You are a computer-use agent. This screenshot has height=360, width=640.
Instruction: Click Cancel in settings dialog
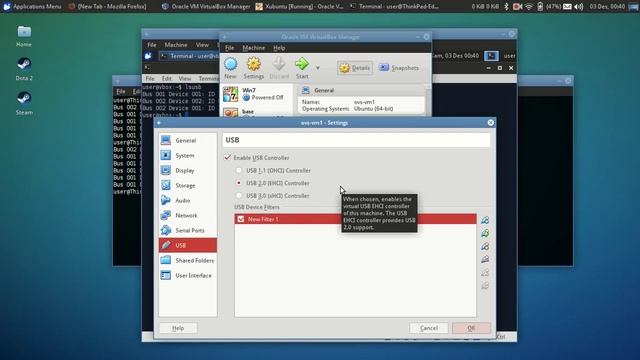click(429, 328)
